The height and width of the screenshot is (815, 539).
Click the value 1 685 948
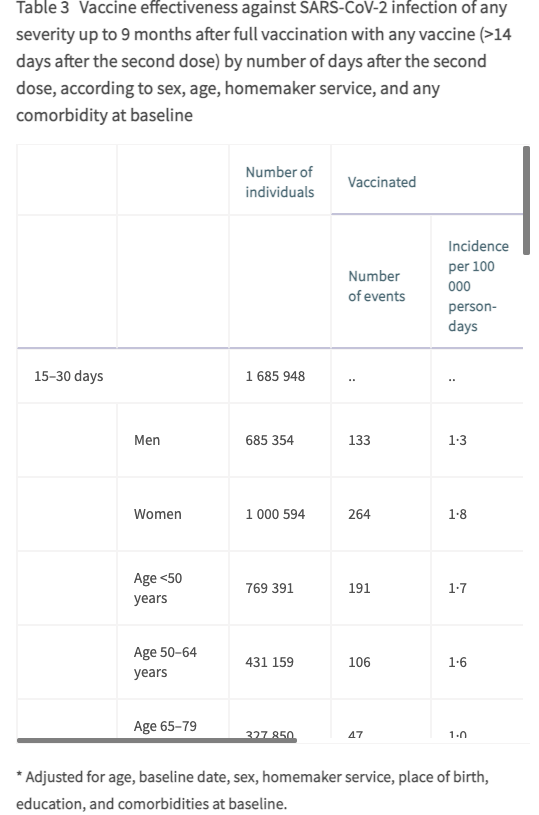pyautogui.click(x=275, y=376)
